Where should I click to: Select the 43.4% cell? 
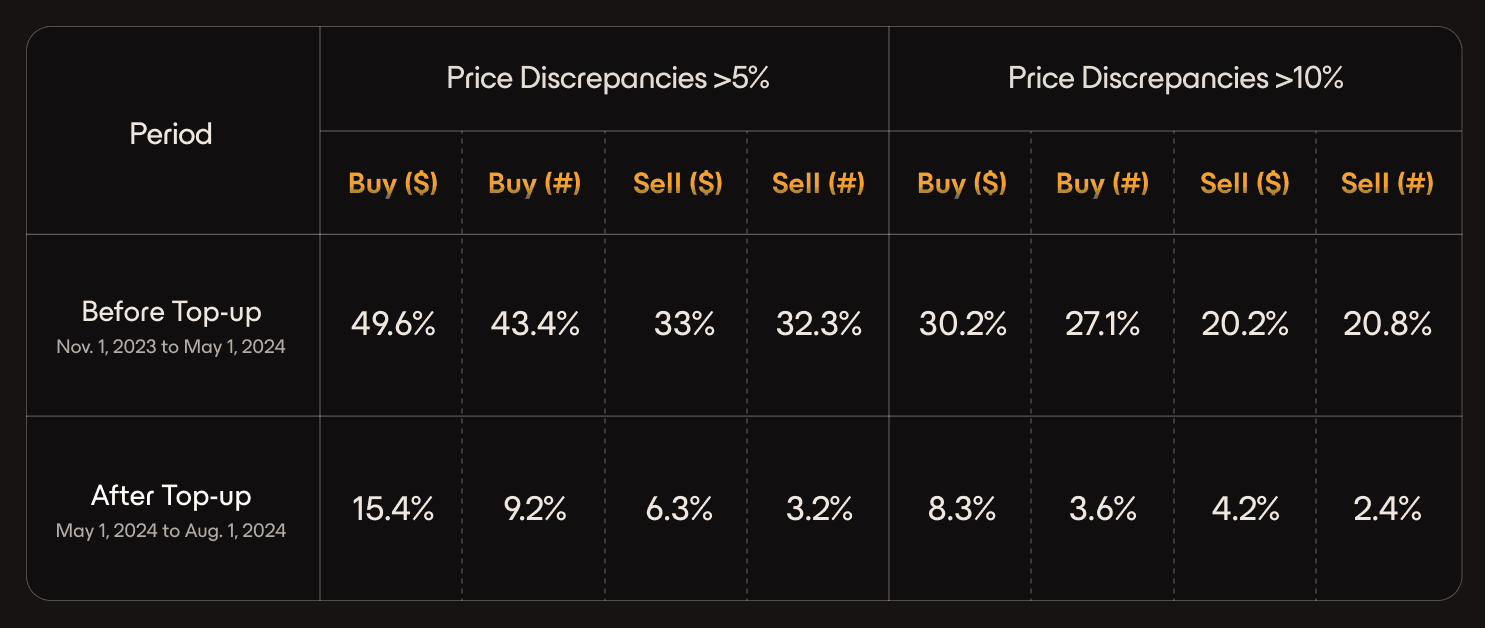pyautogui.click(x=535, y=324)
